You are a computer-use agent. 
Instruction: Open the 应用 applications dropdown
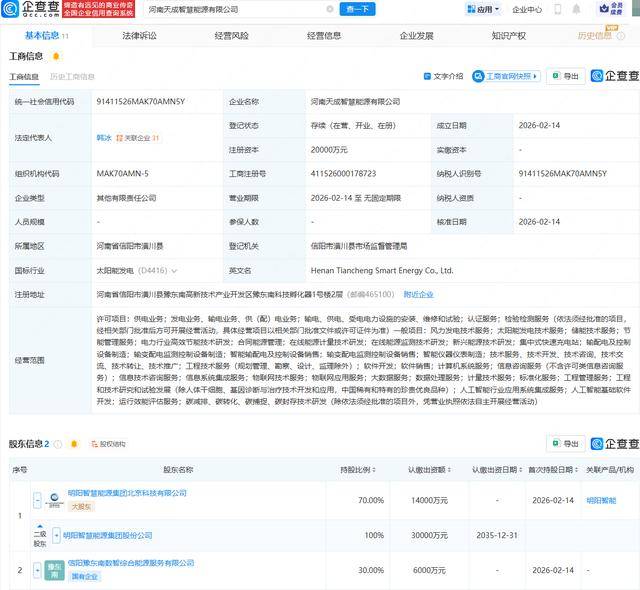pos(482,10)
